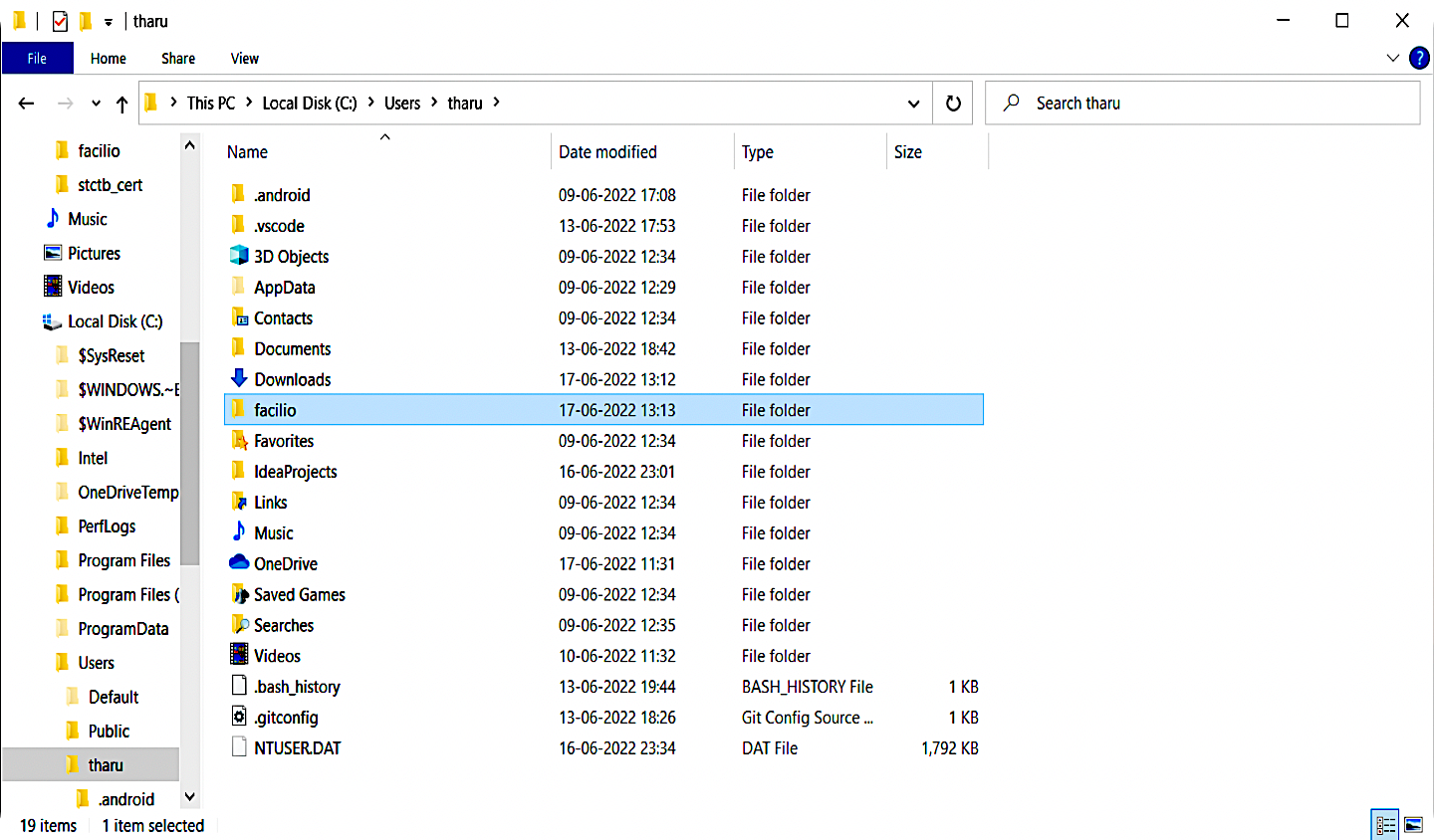Click the search magnifier in the search box
This screenshot has height=840, width=1434.
(x=1010, y=103)
